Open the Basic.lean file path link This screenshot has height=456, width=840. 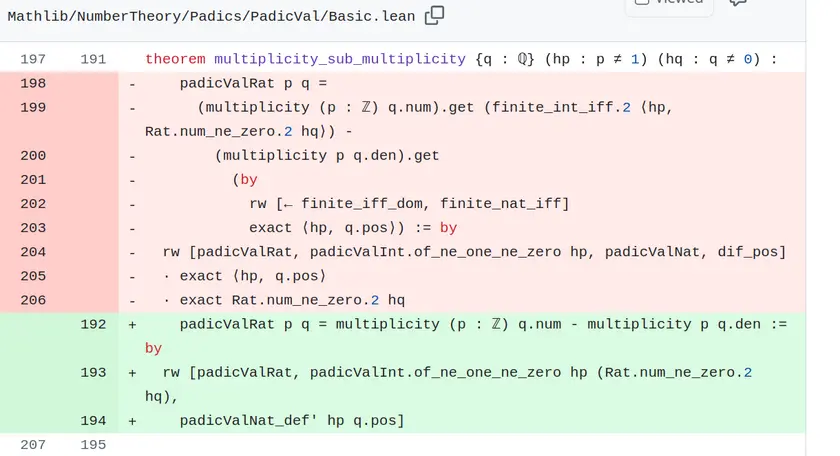coord(211,16)
